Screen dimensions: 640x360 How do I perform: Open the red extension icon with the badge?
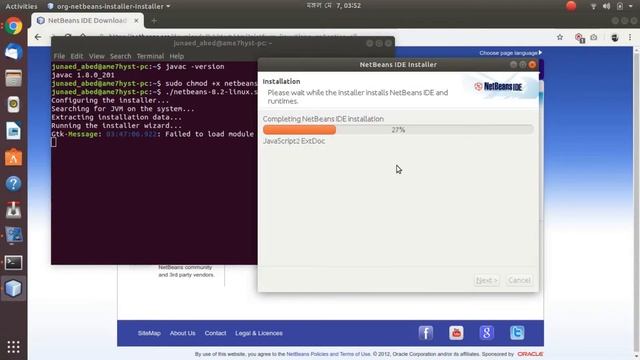[x=580, y=38]
